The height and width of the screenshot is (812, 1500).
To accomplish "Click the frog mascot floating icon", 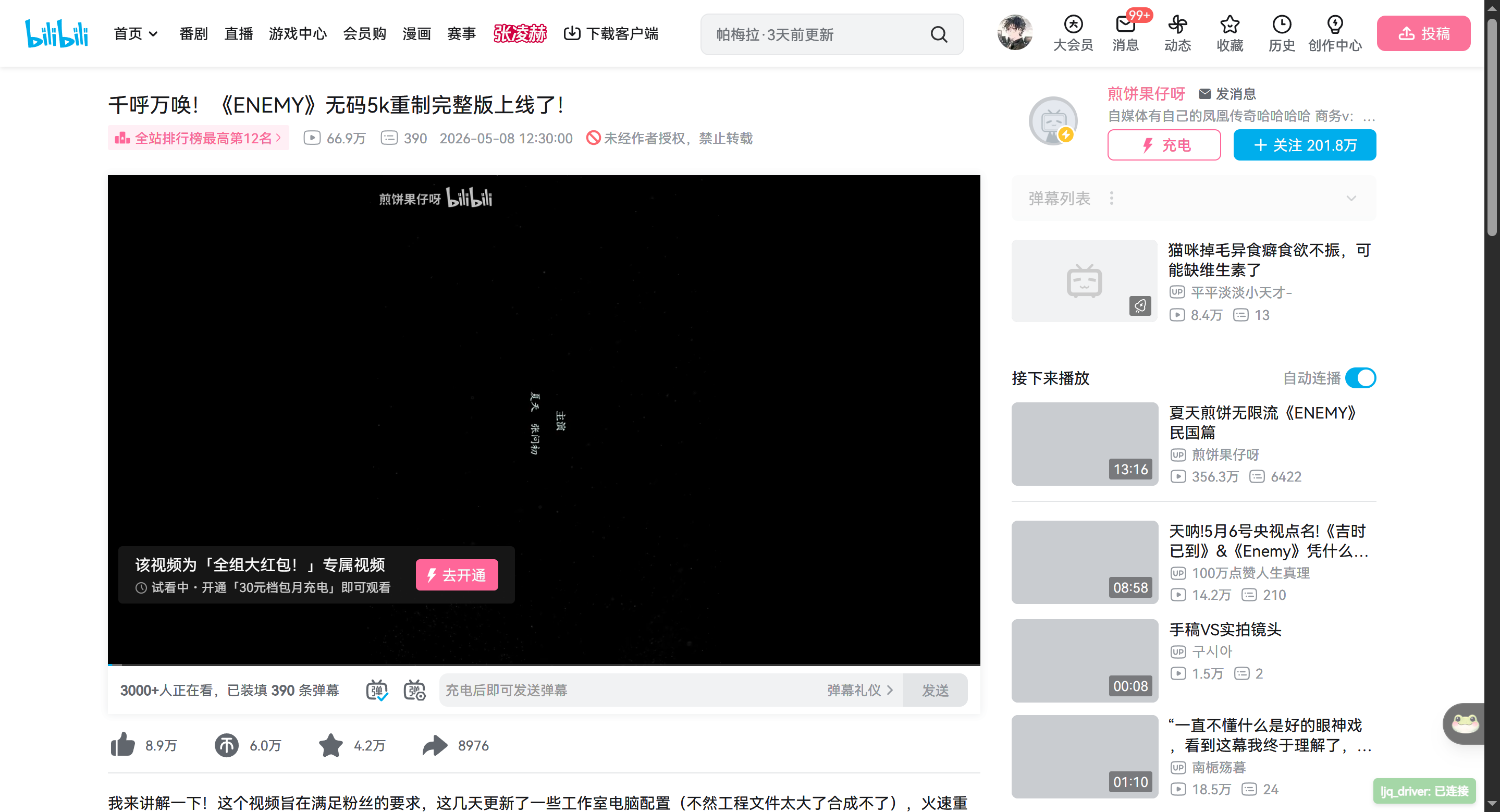I will point(1465,723).
